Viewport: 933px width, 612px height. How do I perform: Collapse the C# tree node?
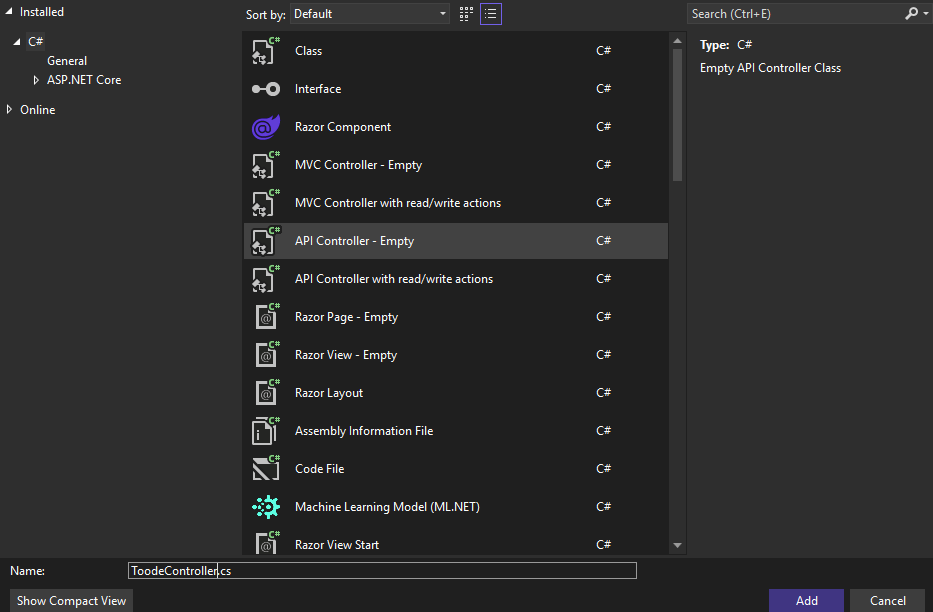(17, 42)
